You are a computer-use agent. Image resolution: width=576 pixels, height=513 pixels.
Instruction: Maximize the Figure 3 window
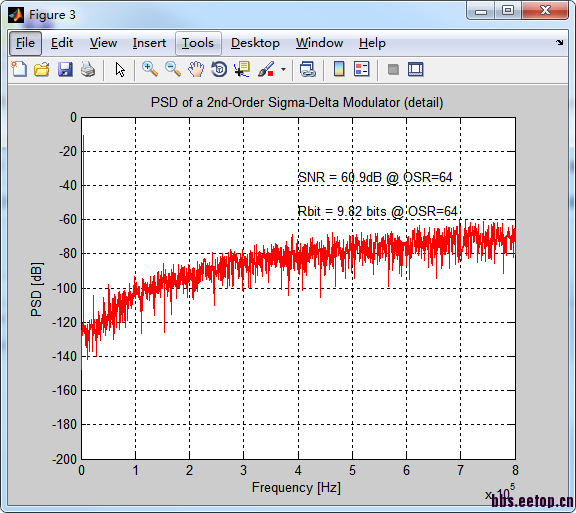click(508, 11)
